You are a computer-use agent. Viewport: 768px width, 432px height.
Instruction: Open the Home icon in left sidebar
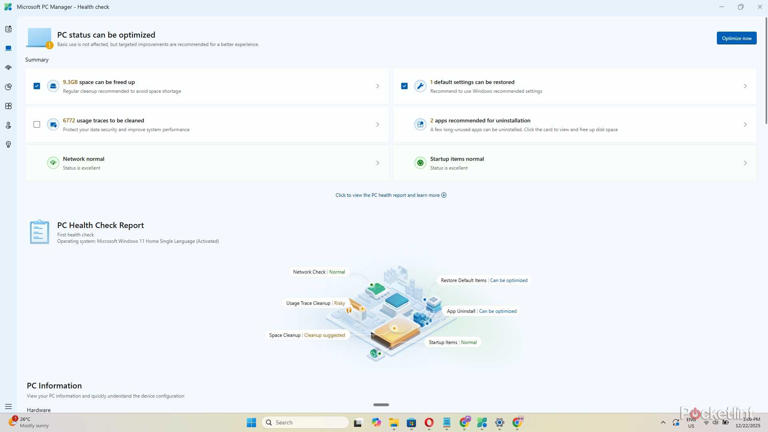point(8,29)
